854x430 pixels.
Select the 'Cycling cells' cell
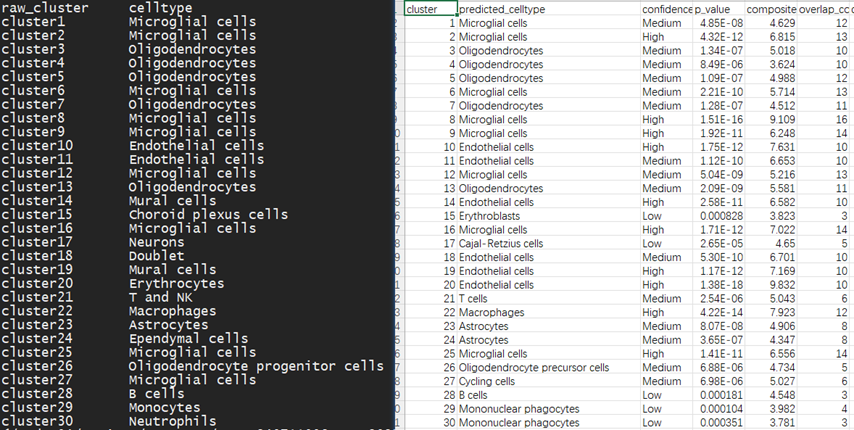tap(489, 381)
